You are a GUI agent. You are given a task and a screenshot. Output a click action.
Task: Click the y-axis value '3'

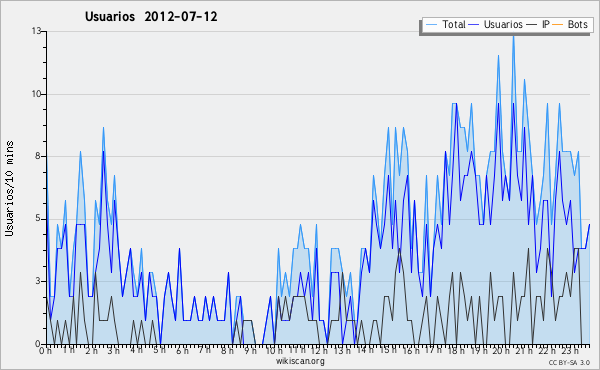click(38, 281)
